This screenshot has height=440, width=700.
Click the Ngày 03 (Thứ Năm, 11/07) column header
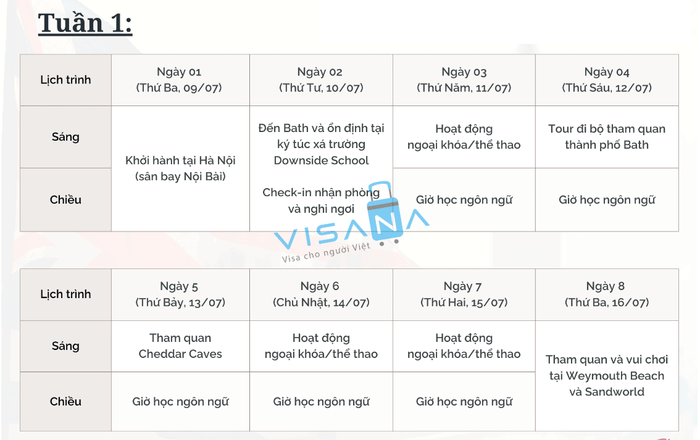click(x=464, y=80)
